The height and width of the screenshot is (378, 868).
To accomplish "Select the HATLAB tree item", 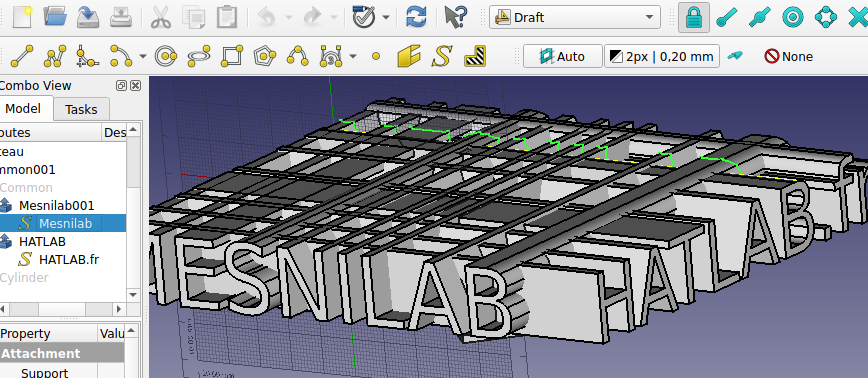I will 42,241.
